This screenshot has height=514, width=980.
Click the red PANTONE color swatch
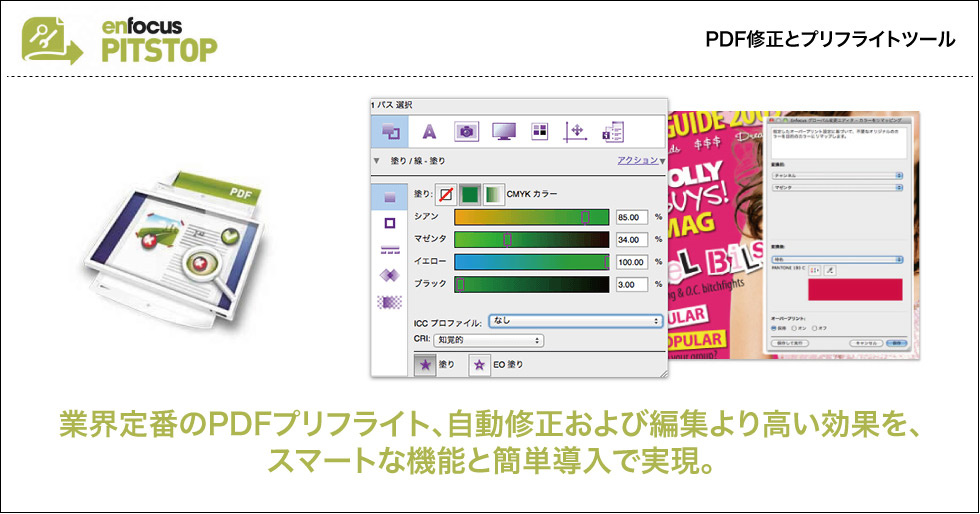tap(855, 290)
